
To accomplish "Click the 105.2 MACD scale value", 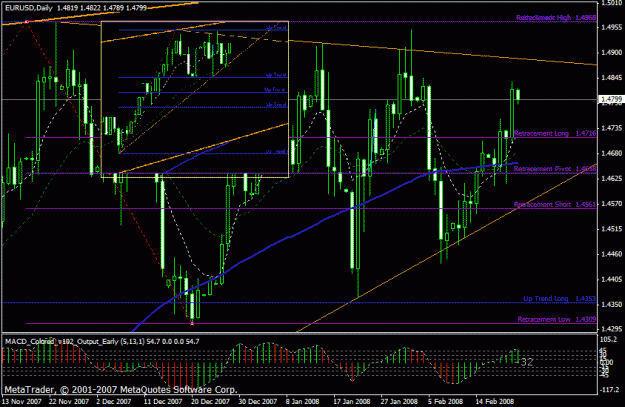I will coord(610,339).
